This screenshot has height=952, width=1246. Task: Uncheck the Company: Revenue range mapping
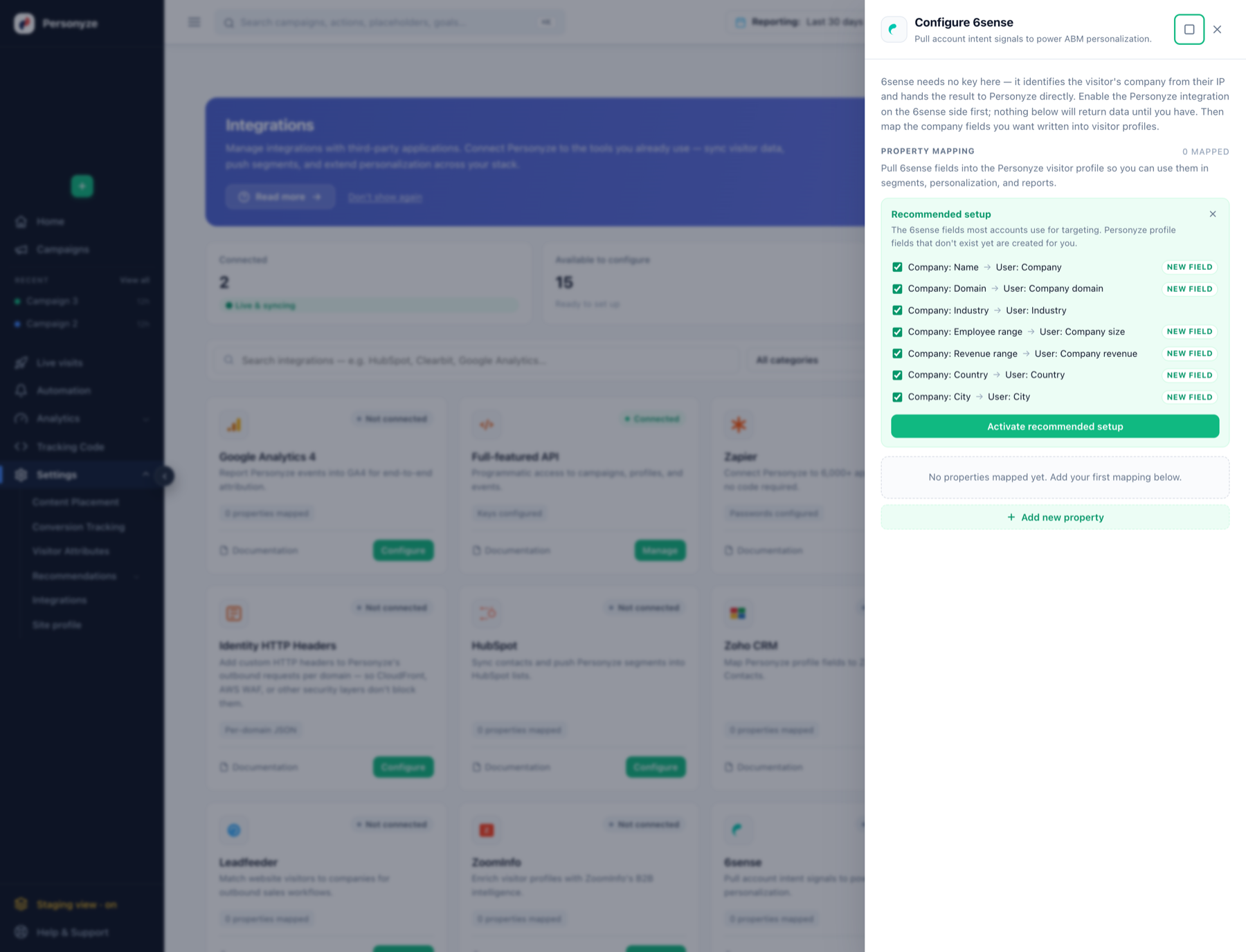(897, 354)
